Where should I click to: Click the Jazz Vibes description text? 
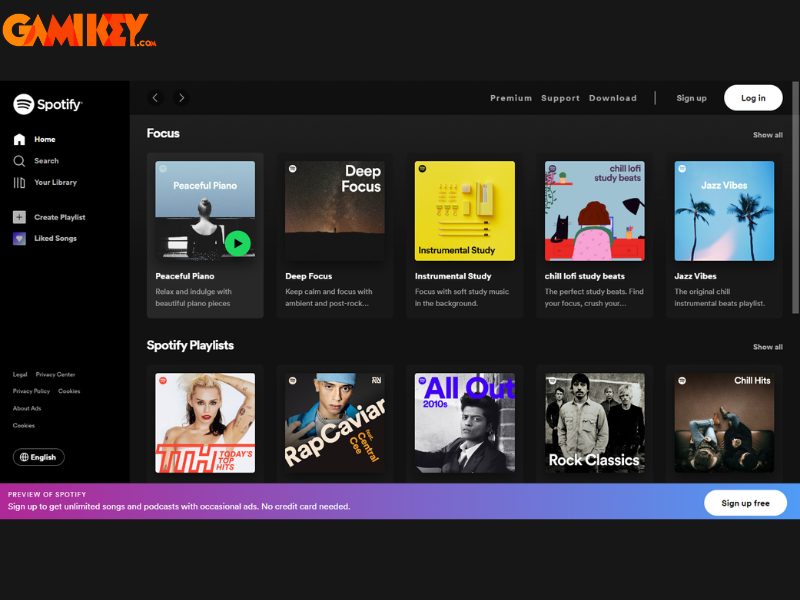719,297
